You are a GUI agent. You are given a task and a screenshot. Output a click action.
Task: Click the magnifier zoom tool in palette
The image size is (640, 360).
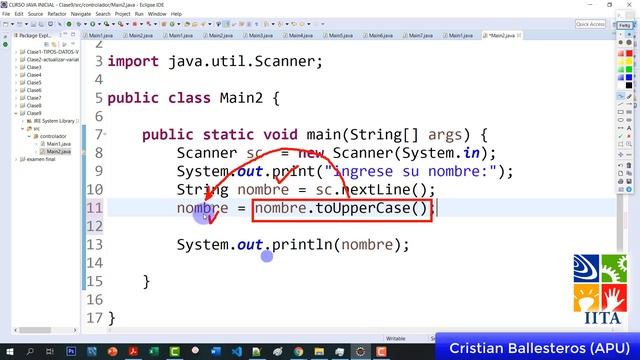[x=629, y=144]
